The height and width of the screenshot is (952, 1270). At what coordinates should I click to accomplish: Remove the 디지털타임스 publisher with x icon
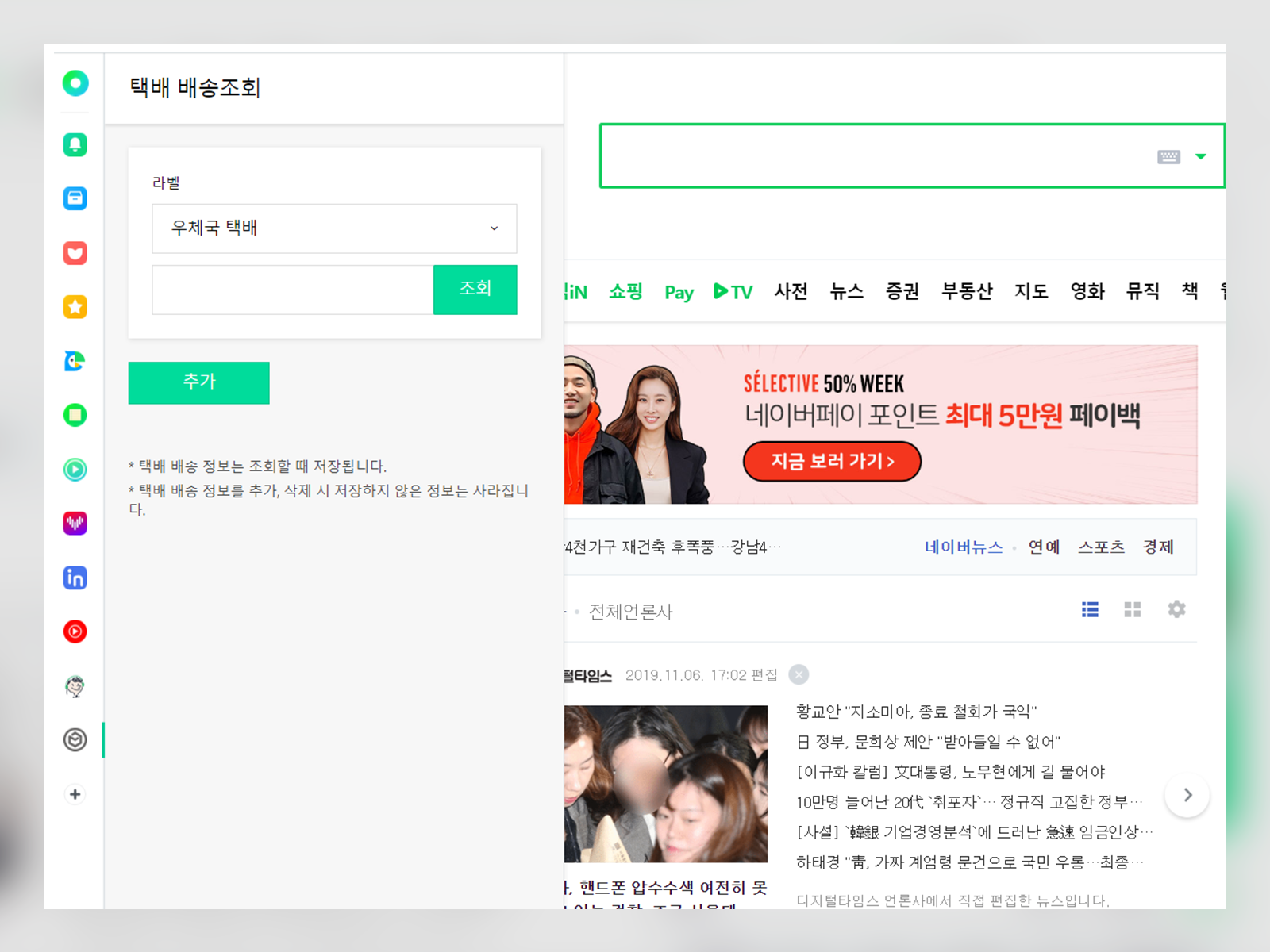coord(799,674)
